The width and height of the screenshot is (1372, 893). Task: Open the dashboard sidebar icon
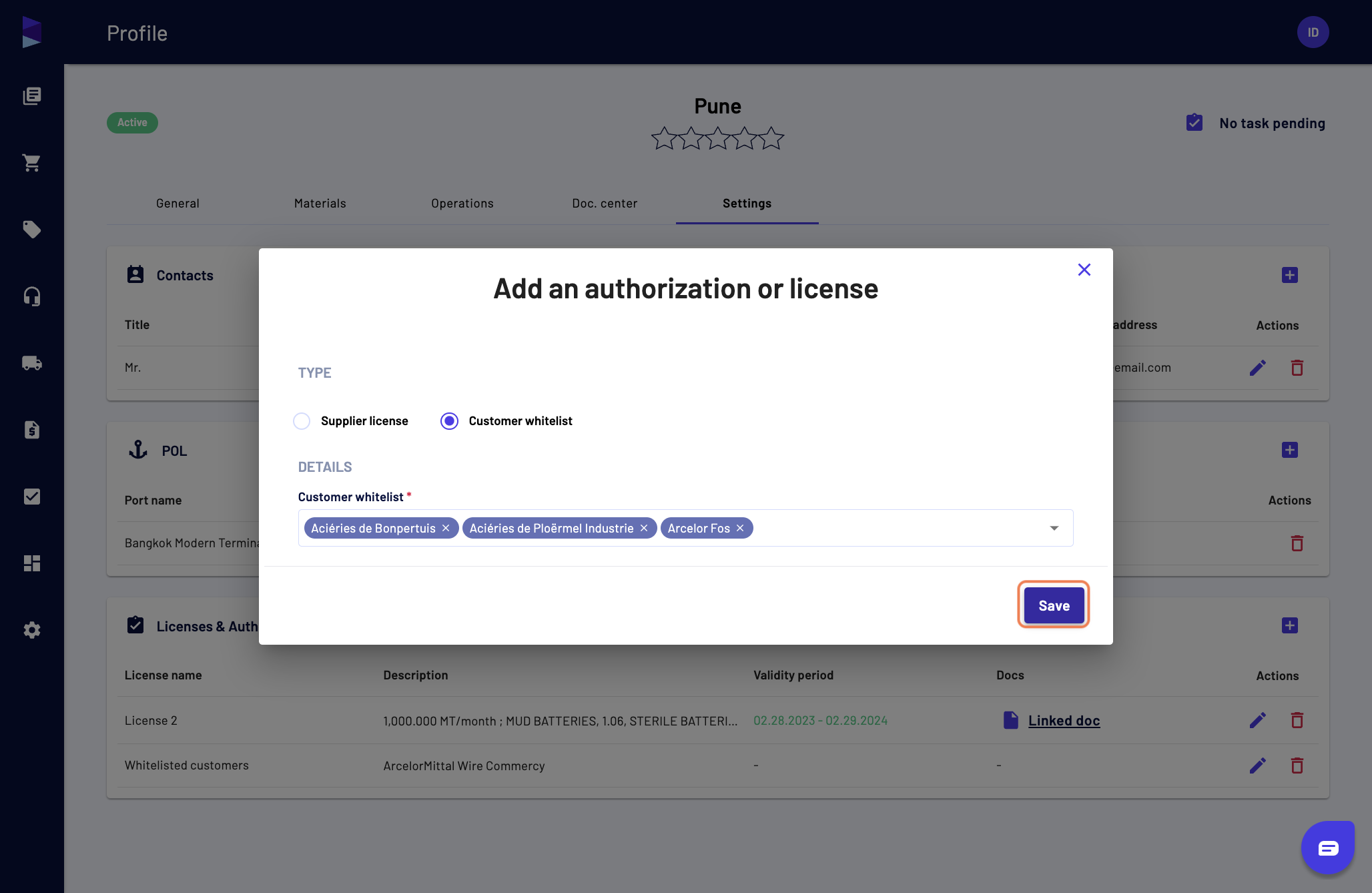32,563
